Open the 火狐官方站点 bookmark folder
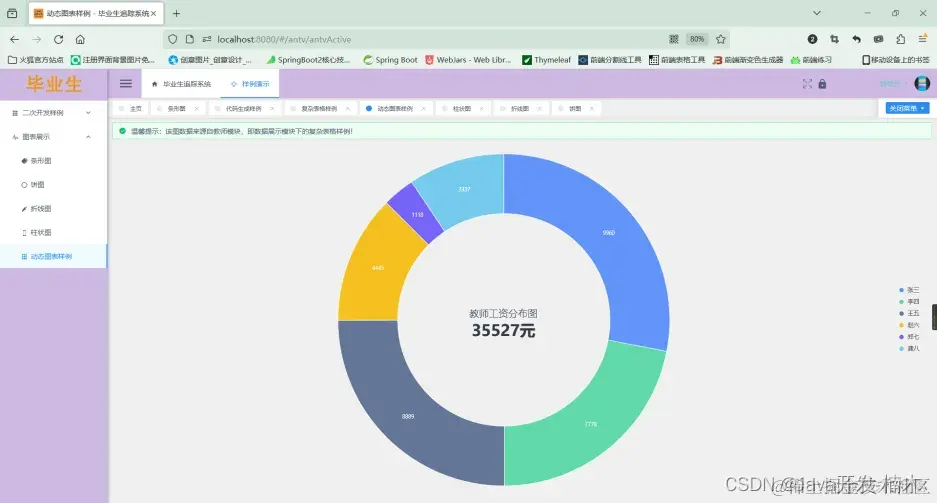This screenshot has width=937, height=503. click(x=35, y=60)
